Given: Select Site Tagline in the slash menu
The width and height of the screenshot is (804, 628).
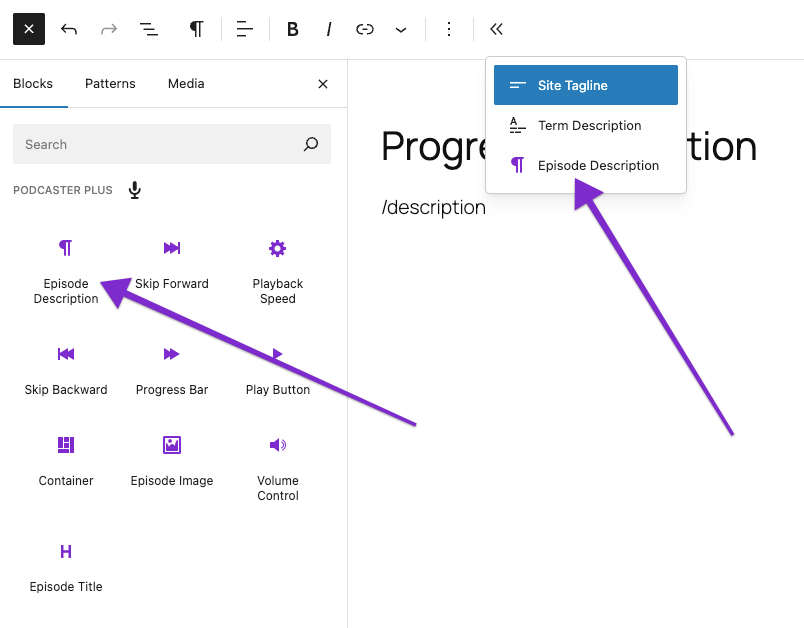Looking at the screenshot, I should click(586, 85).
